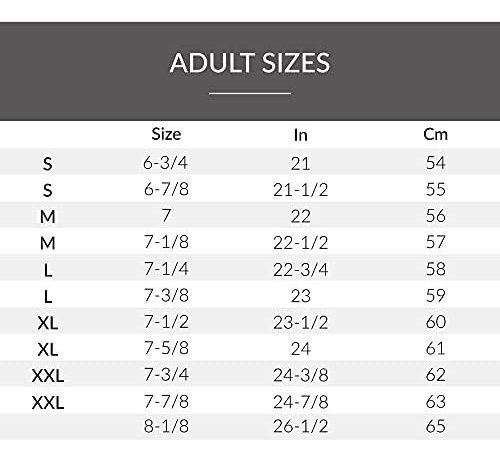Select the Size column header
Image resolution: width=500 pixels, height=461 pixels.
pos(166,134)
